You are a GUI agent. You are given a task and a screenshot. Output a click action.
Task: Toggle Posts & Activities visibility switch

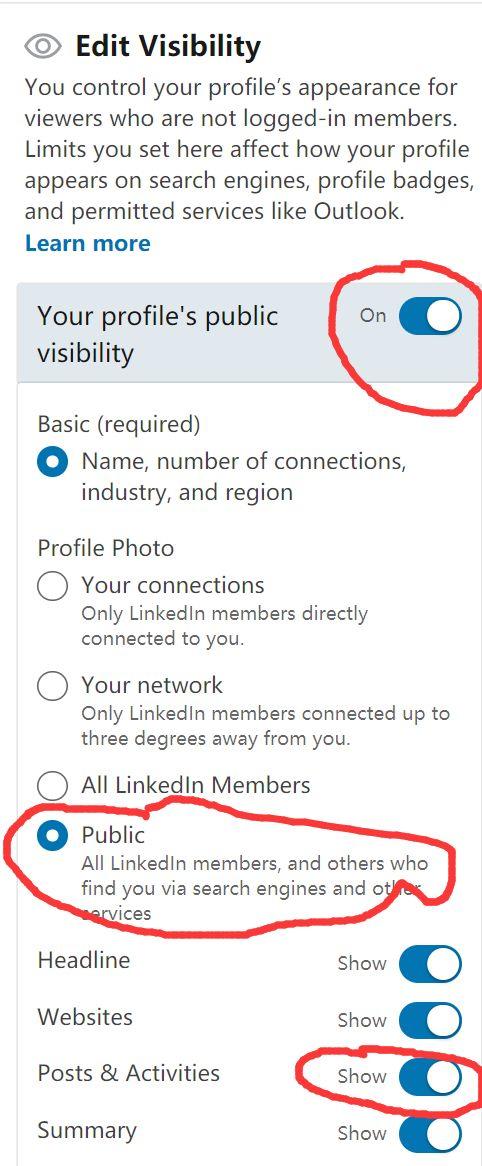[x=430, y=1077]
